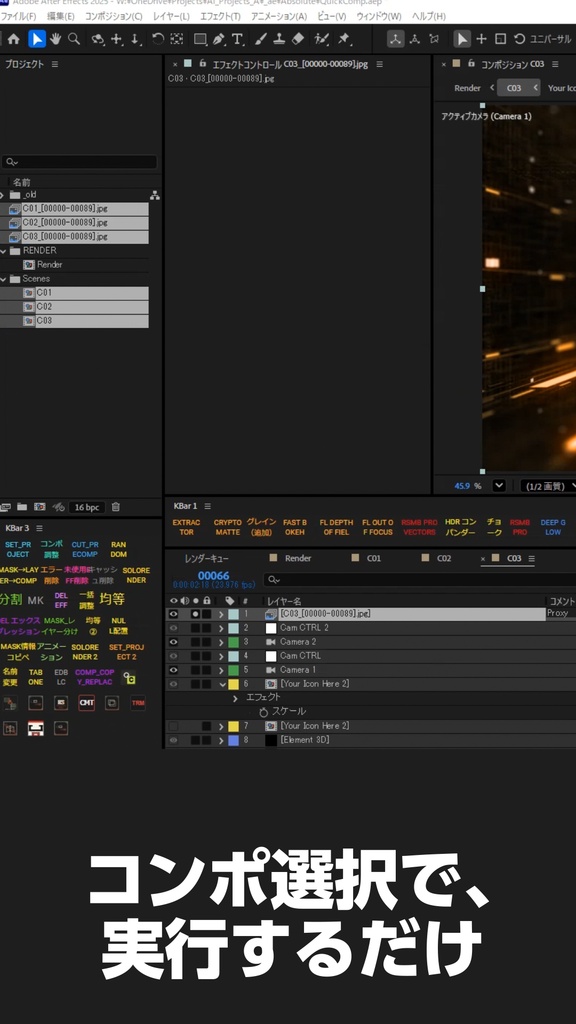The height and width of the screenshot is (1024, 576).
Task: Open the KBar 3 panel menu
Action: coord(39,528)
